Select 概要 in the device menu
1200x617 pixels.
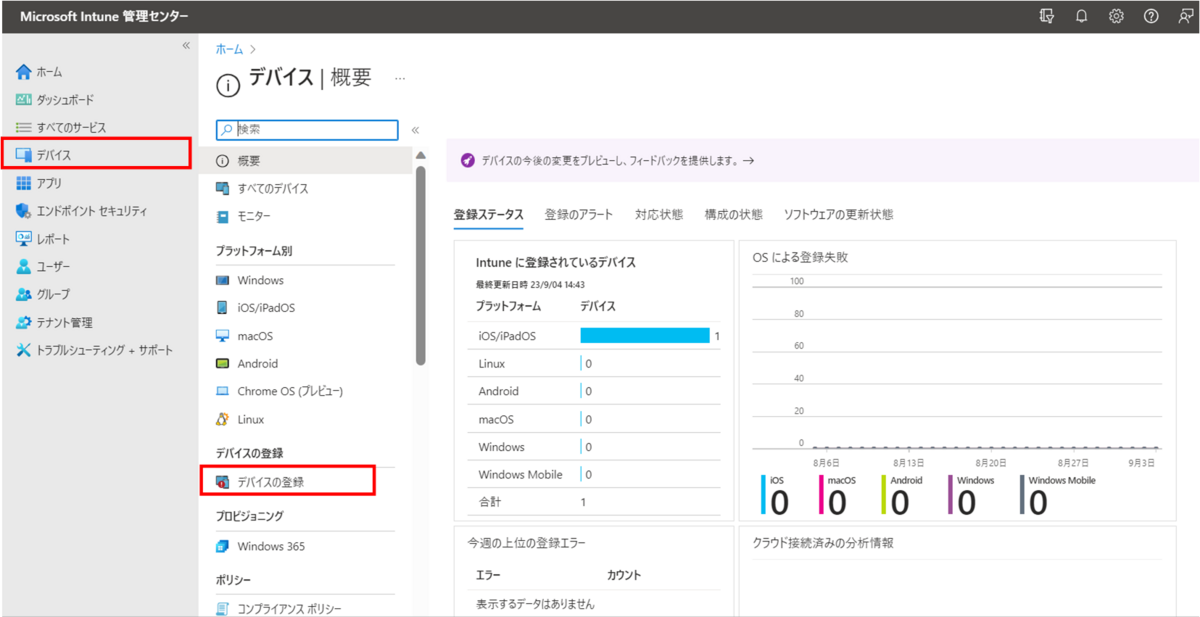tap(306, 161)
